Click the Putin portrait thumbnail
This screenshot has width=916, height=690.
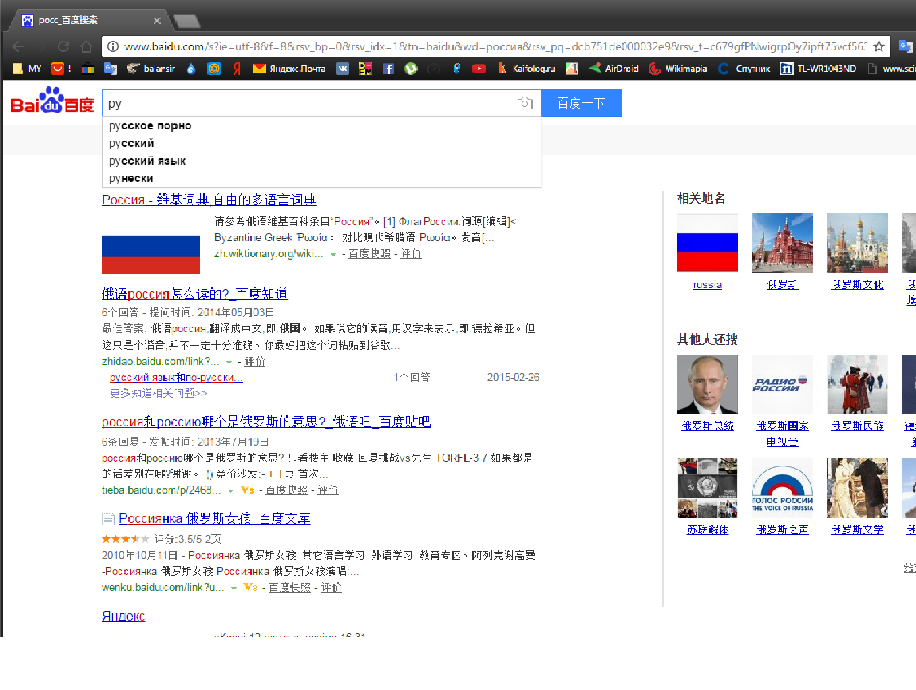coord(707,384)
